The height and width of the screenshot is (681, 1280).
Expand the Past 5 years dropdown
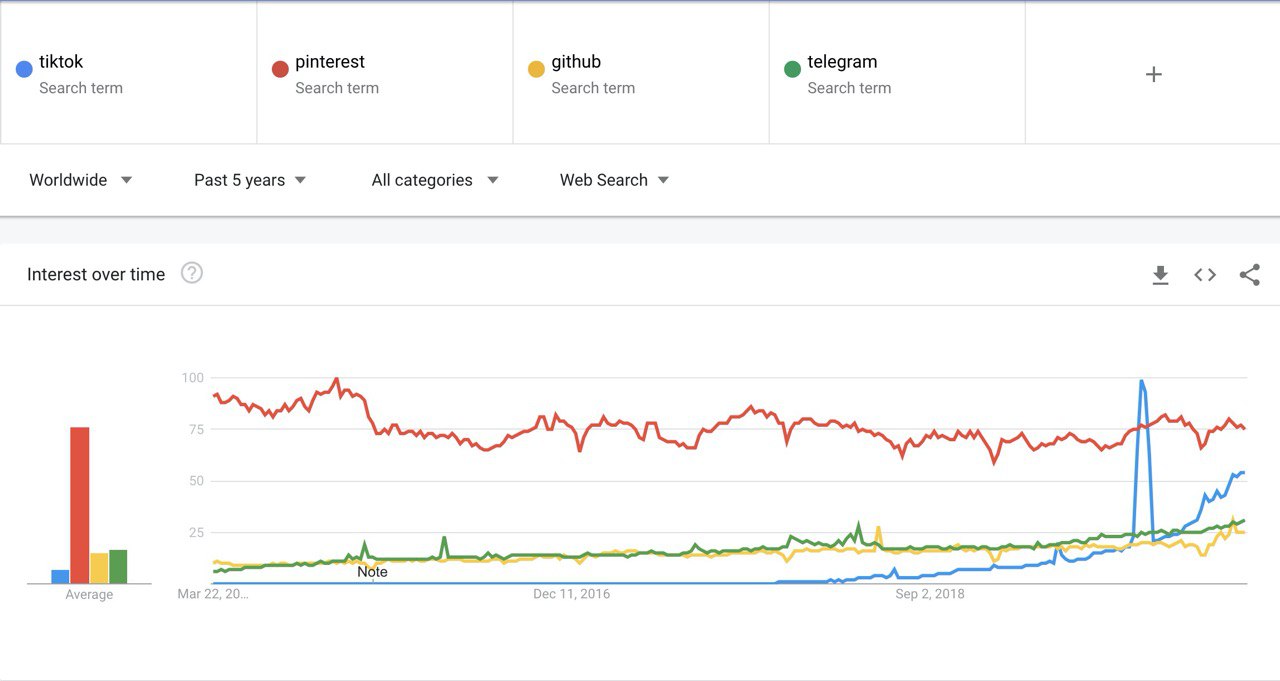point(250,180)
